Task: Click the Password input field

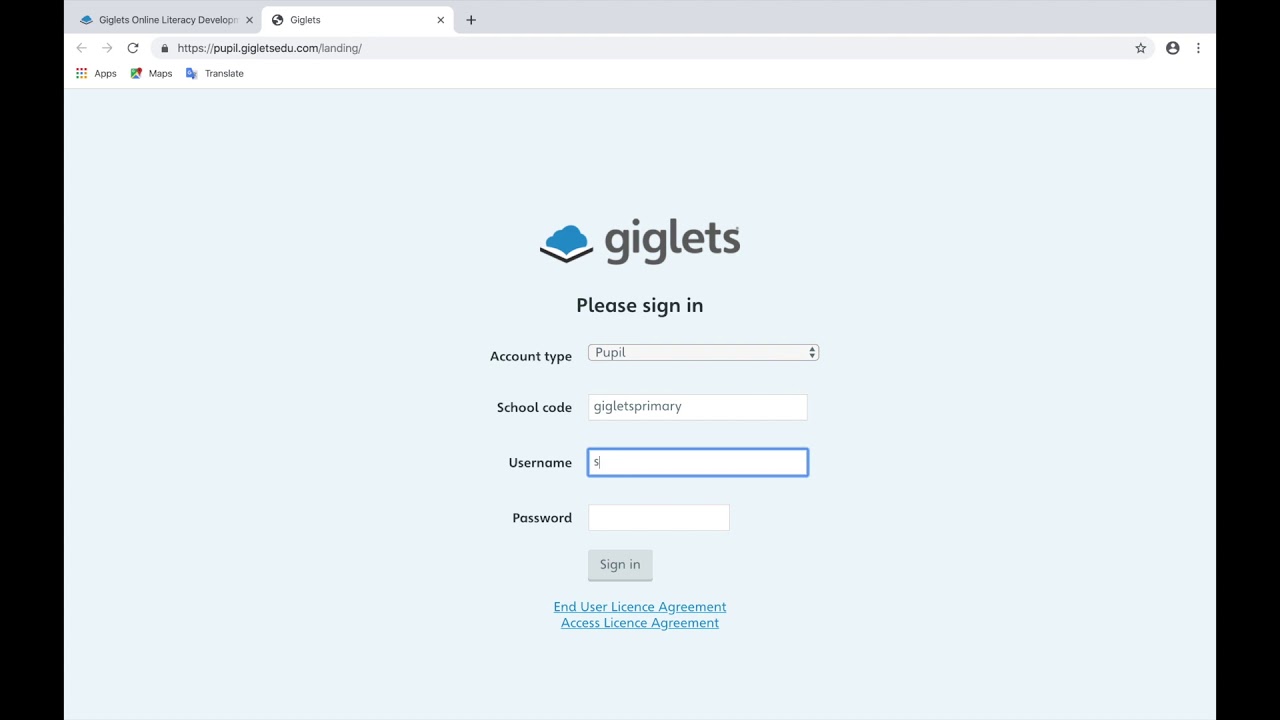Action: pos(659,517)
